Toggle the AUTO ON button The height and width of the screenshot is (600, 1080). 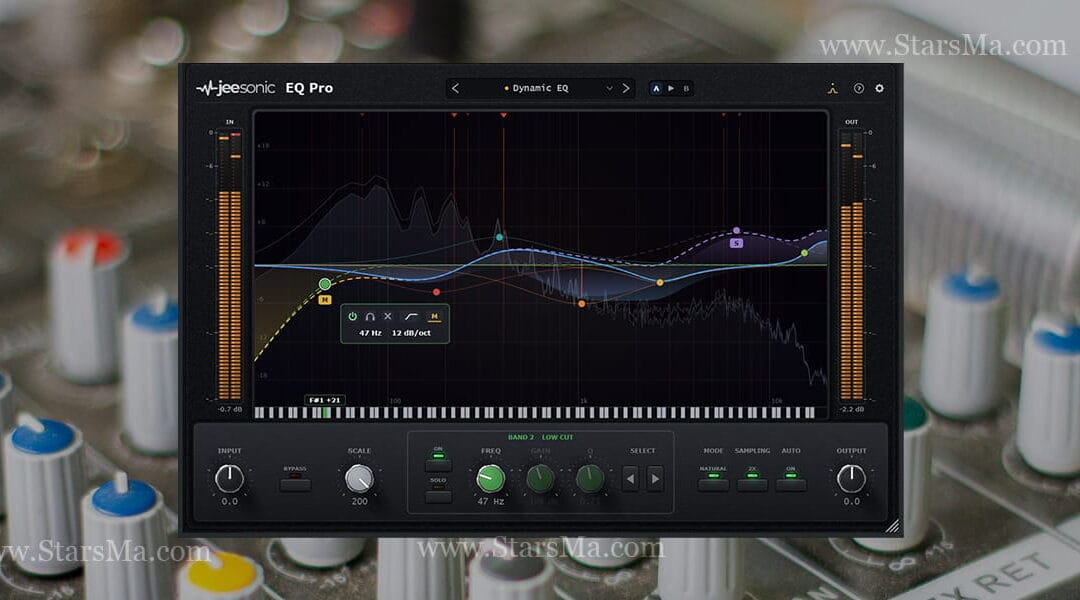(x=791, y=484)
